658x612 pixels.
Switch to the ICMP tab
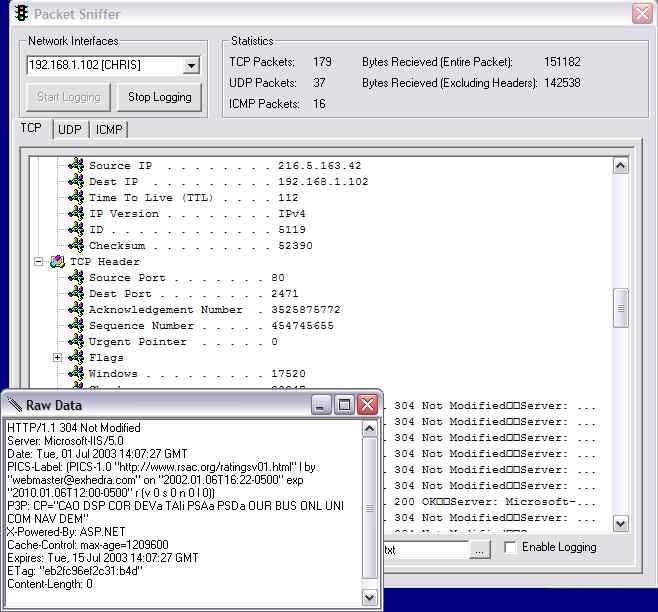point(108,130)
